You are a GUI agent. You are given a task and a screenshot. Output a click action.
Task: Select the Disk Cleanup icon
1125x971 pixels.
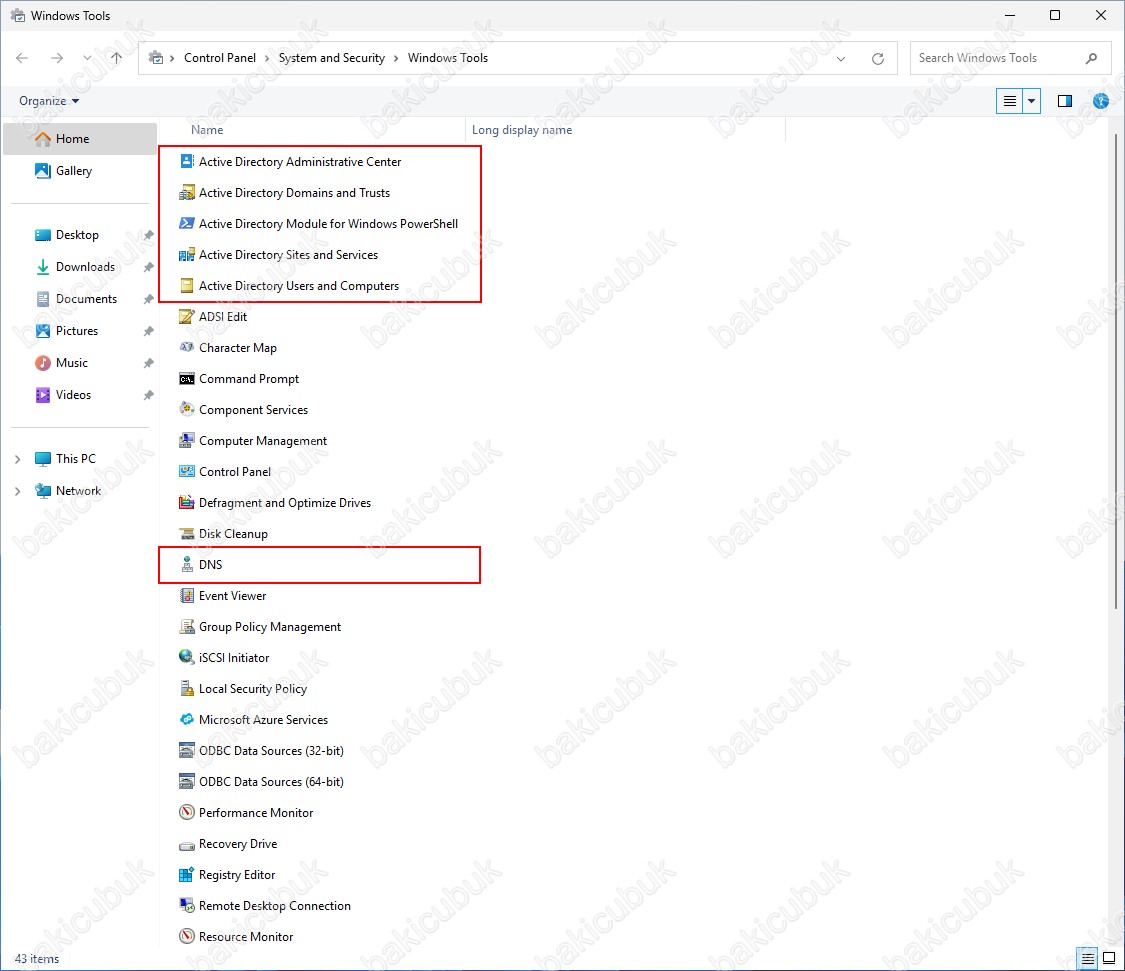[x=187, y=534]
